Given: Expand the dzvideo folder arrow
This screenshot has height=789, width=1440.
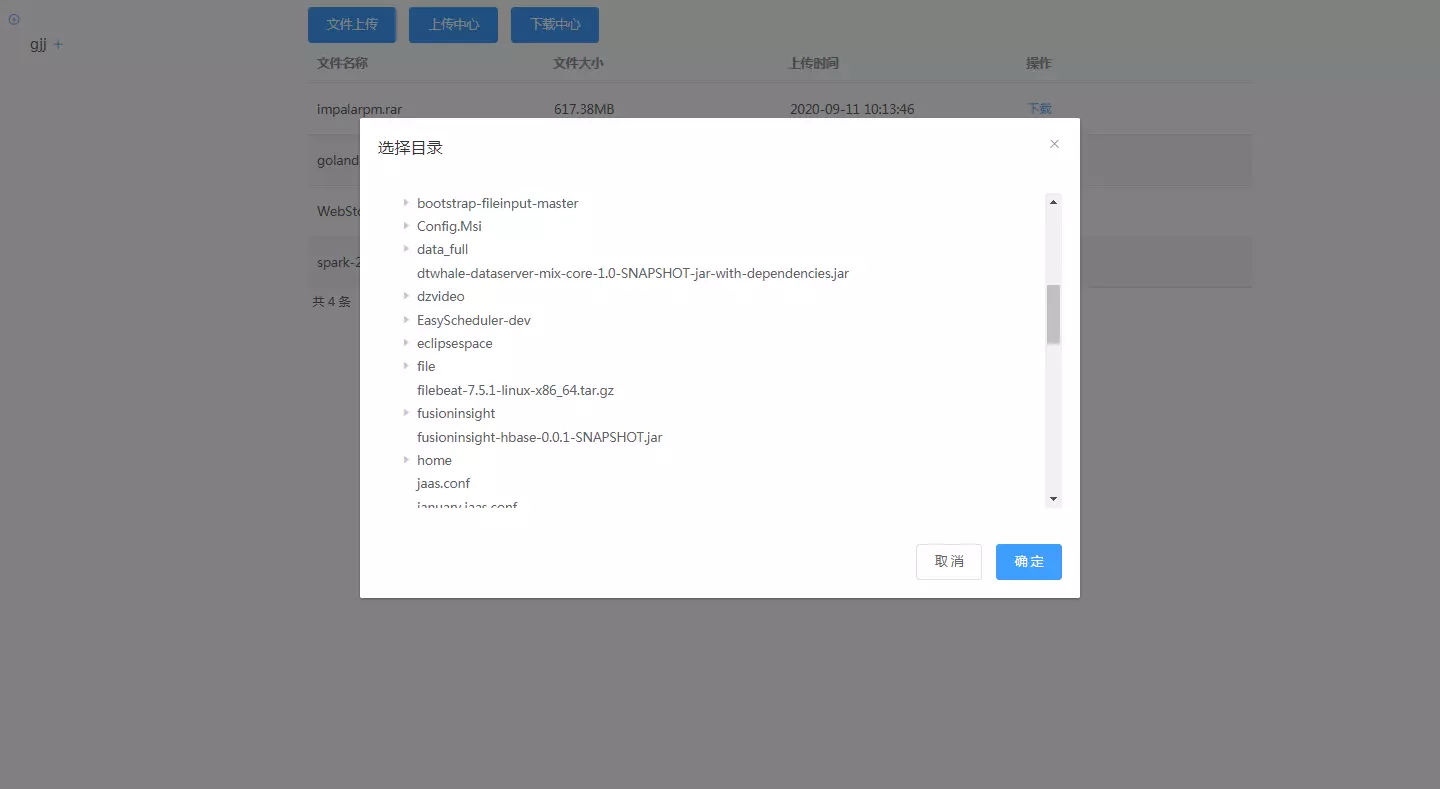Looking at the screenshot, I should [406, 296].
